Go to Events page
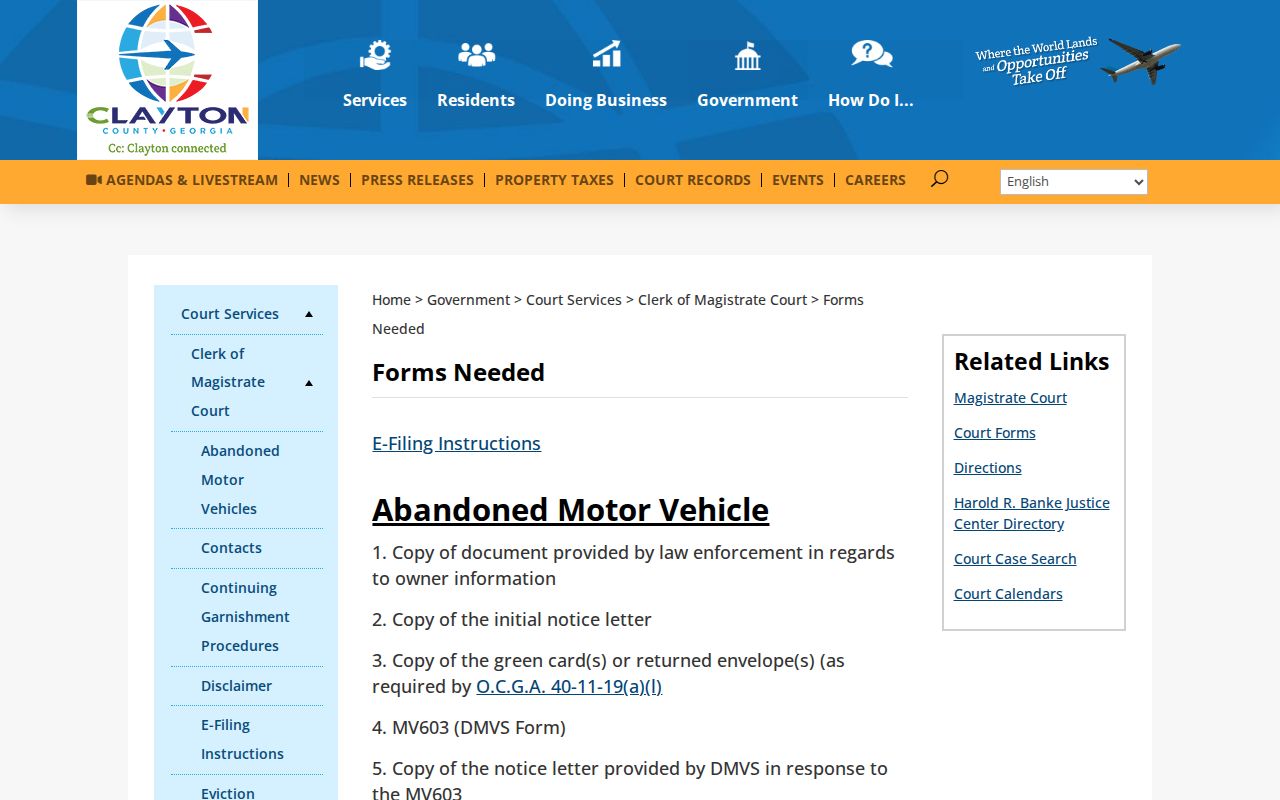 [798, 180]
